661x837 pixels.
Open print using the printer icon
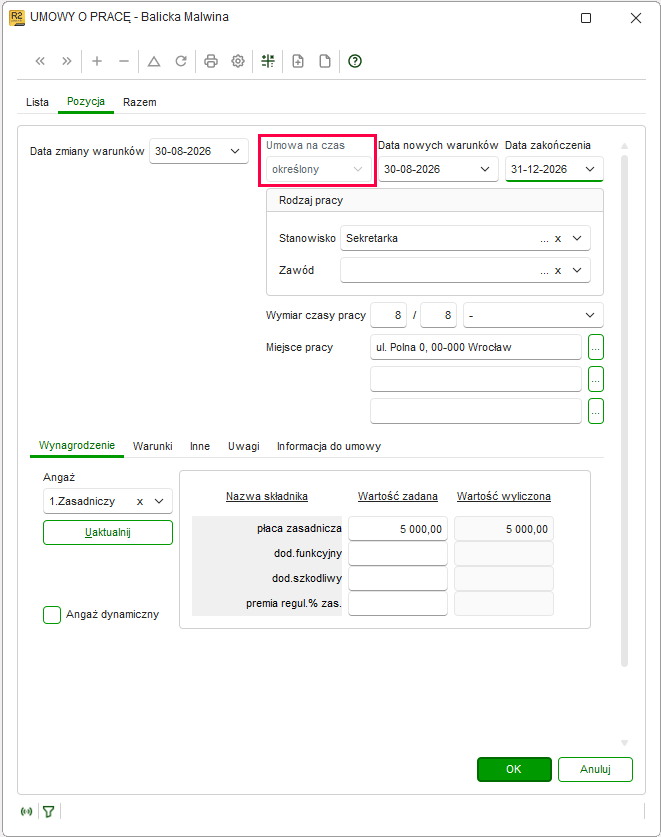[x=211, y=61]
